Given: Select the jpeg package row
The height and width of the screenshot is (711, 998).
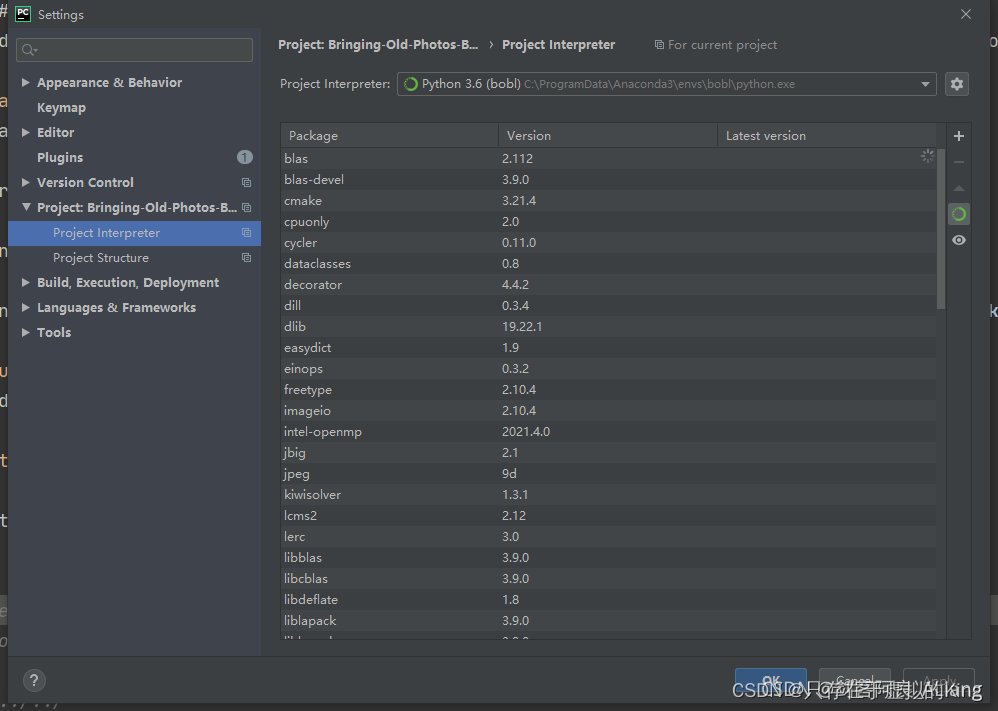Looking at the screenshot, I should [x=608, y=474].
